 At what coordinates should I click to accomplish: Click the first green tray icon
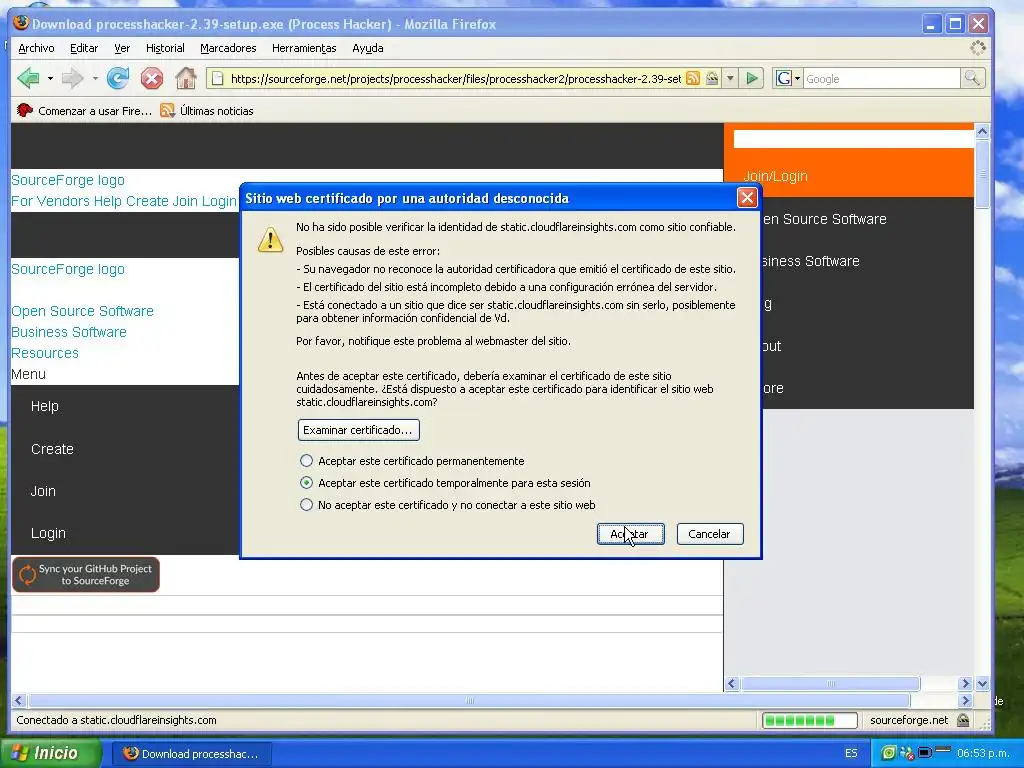(x=888, y=753)
